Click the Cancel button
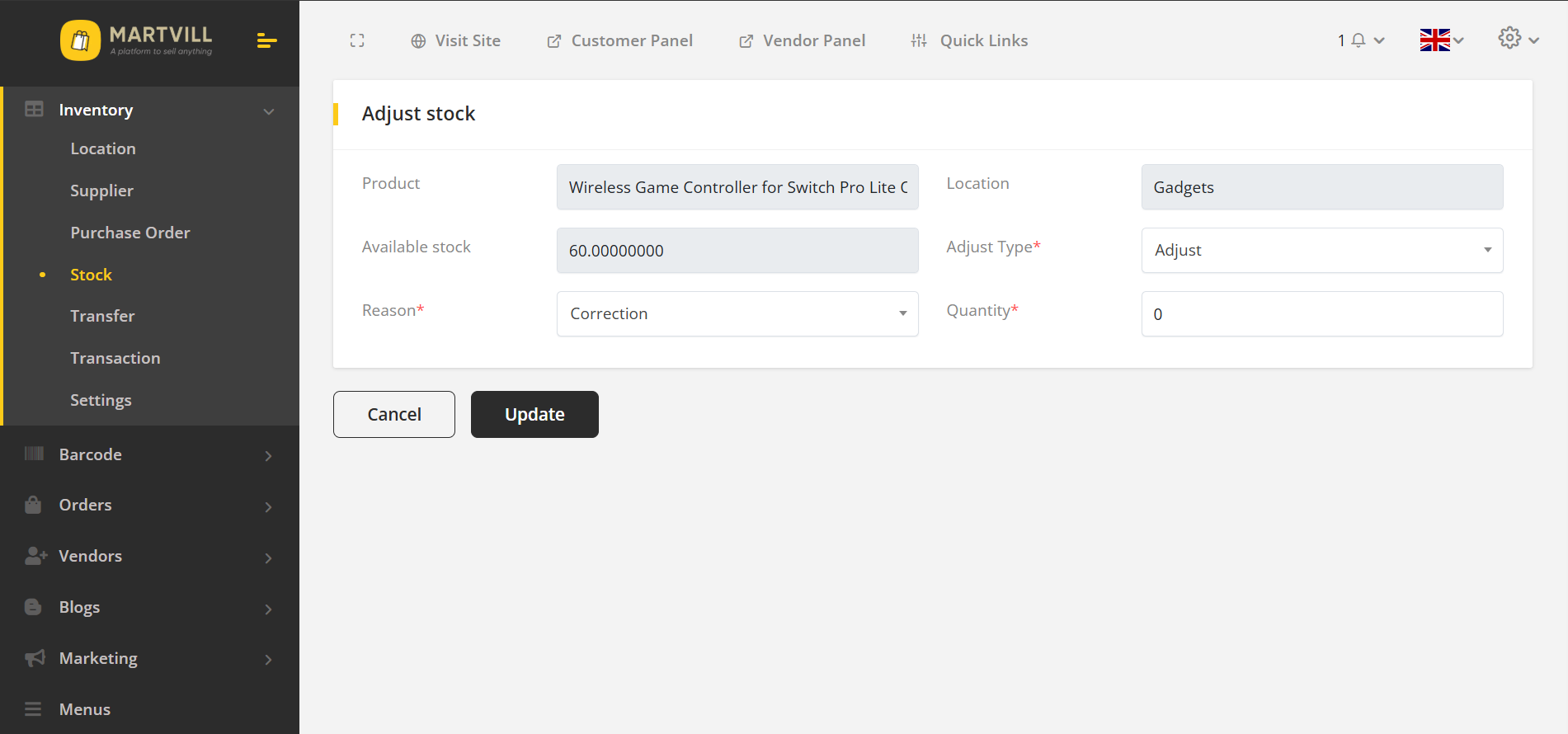The width and height of the screenshot is (1568, 734). click(x=393, y=414)
